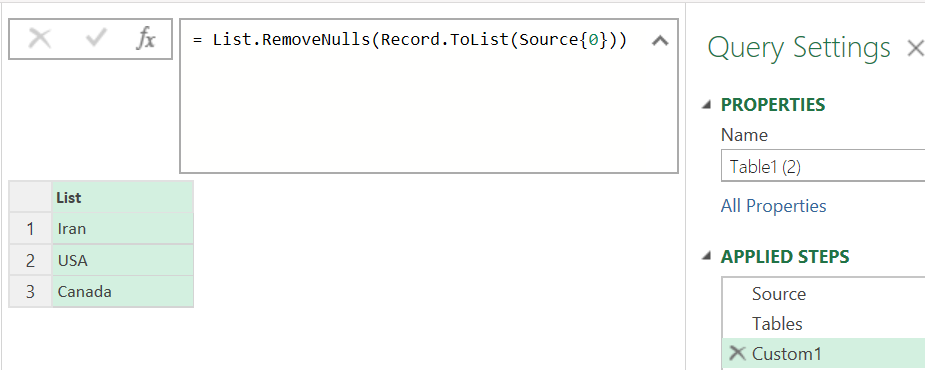Viewport: 925px width, 370px height.
Task: Select the List column header
Action: point(123,197)
